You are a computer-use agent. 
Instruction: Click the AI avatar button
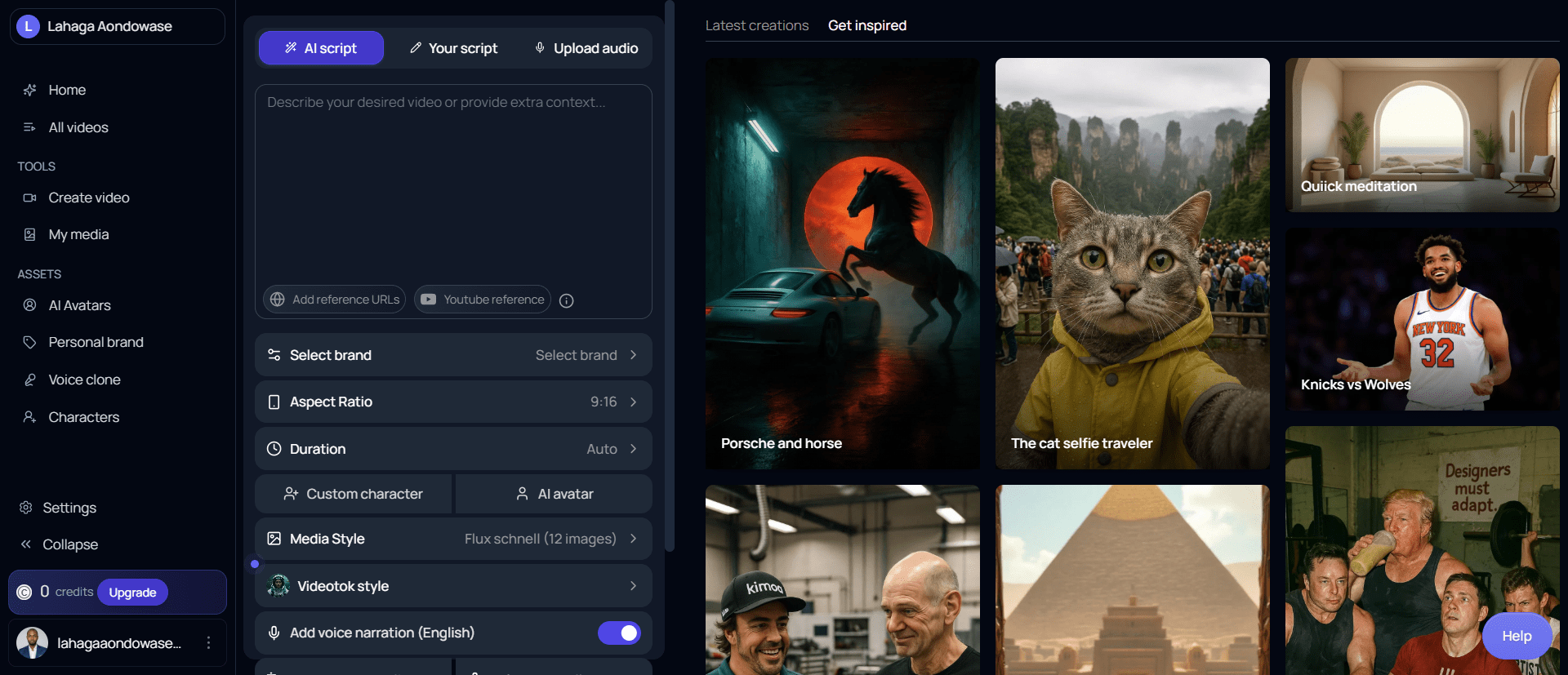[x=554, y=494]
